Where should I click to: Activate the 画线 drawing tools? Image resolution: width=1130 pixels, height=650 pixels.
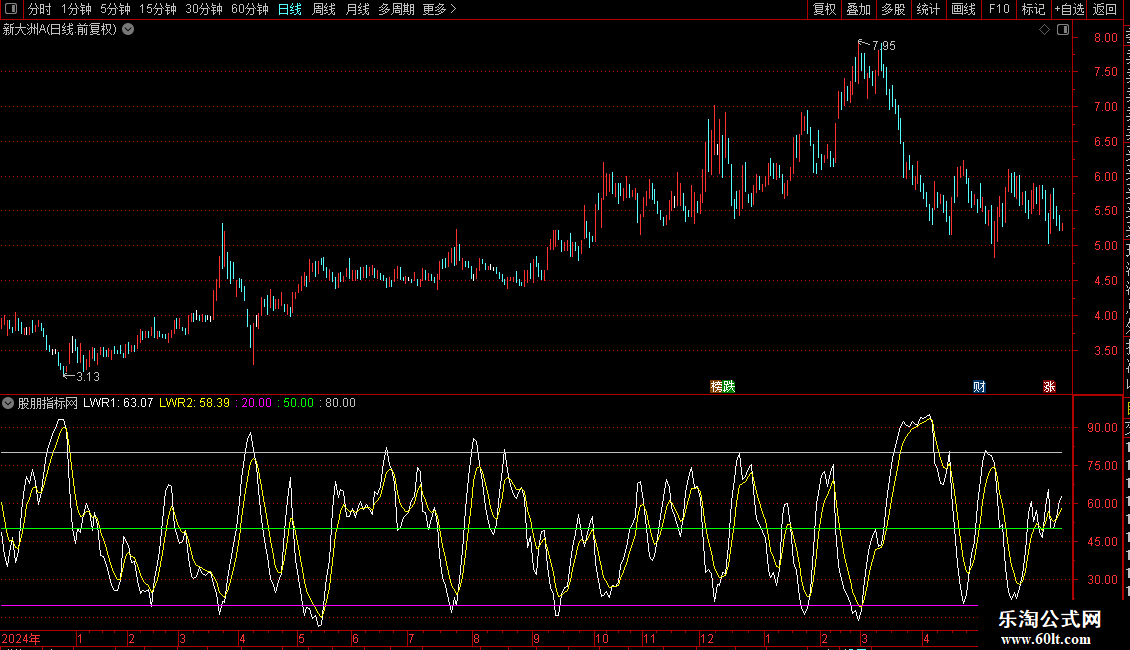coord(963,9)
